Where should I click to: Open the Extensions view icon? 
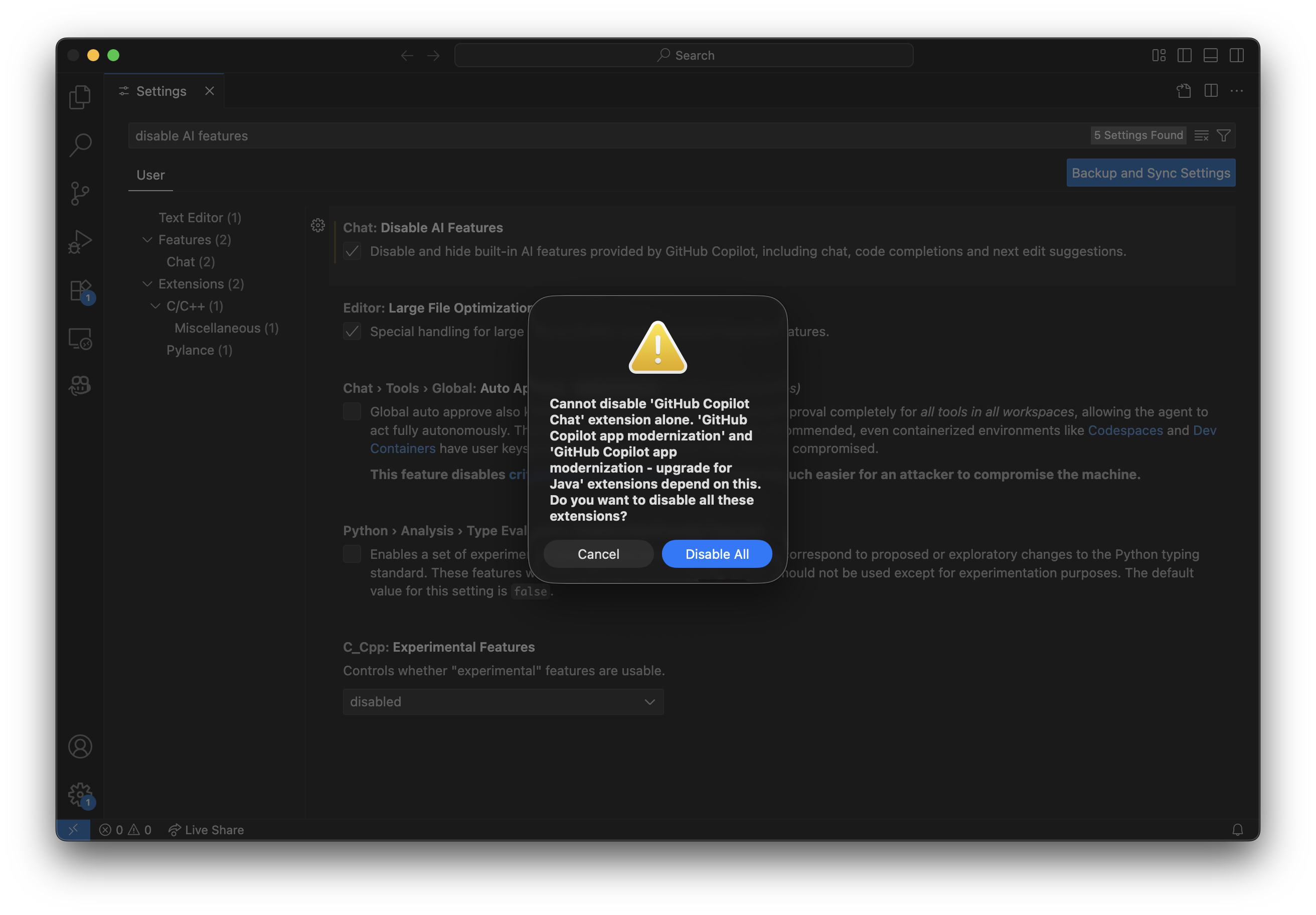[80, 290]
